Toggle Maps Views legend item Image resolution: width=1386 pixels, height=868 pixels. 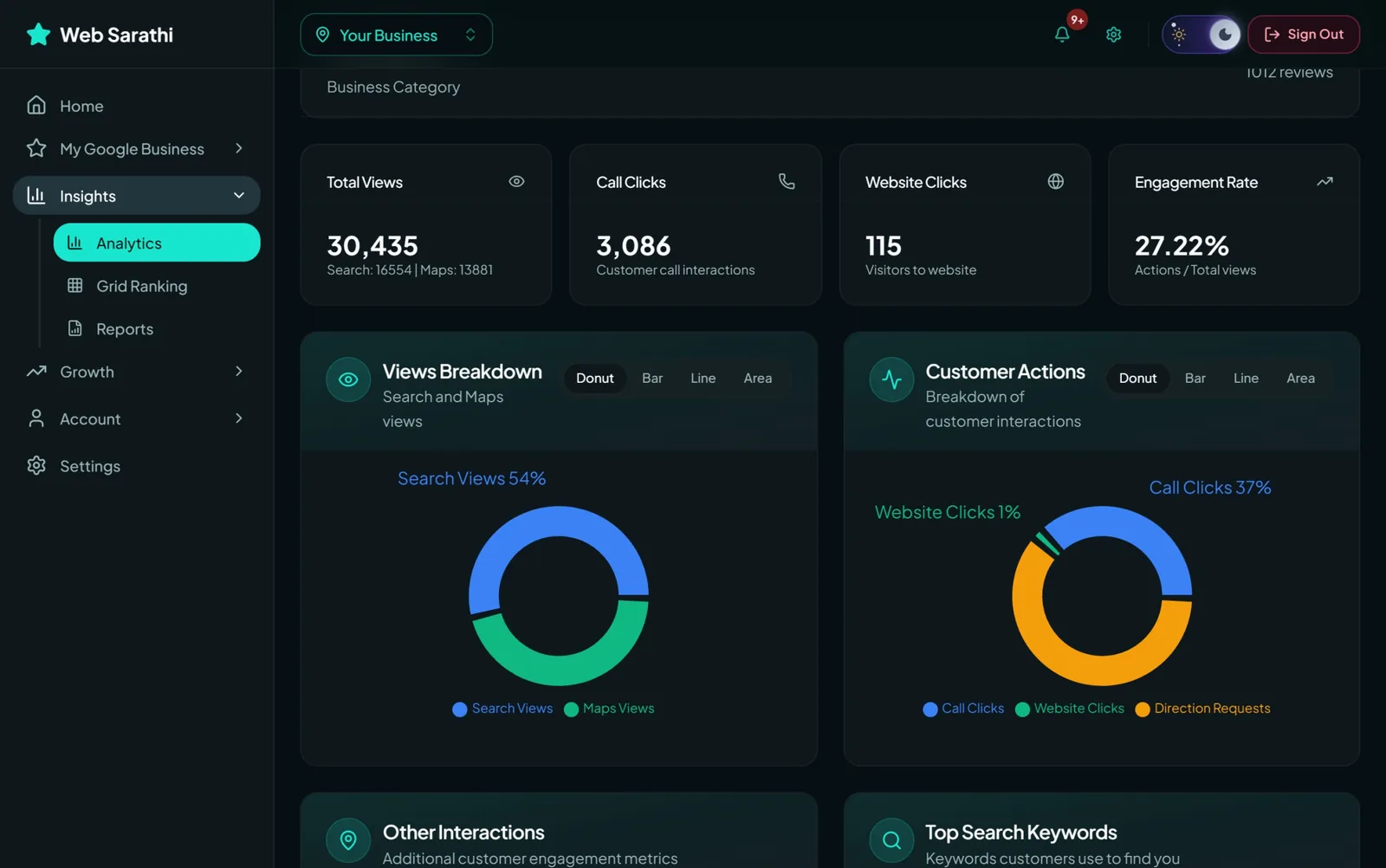[609, 709]
